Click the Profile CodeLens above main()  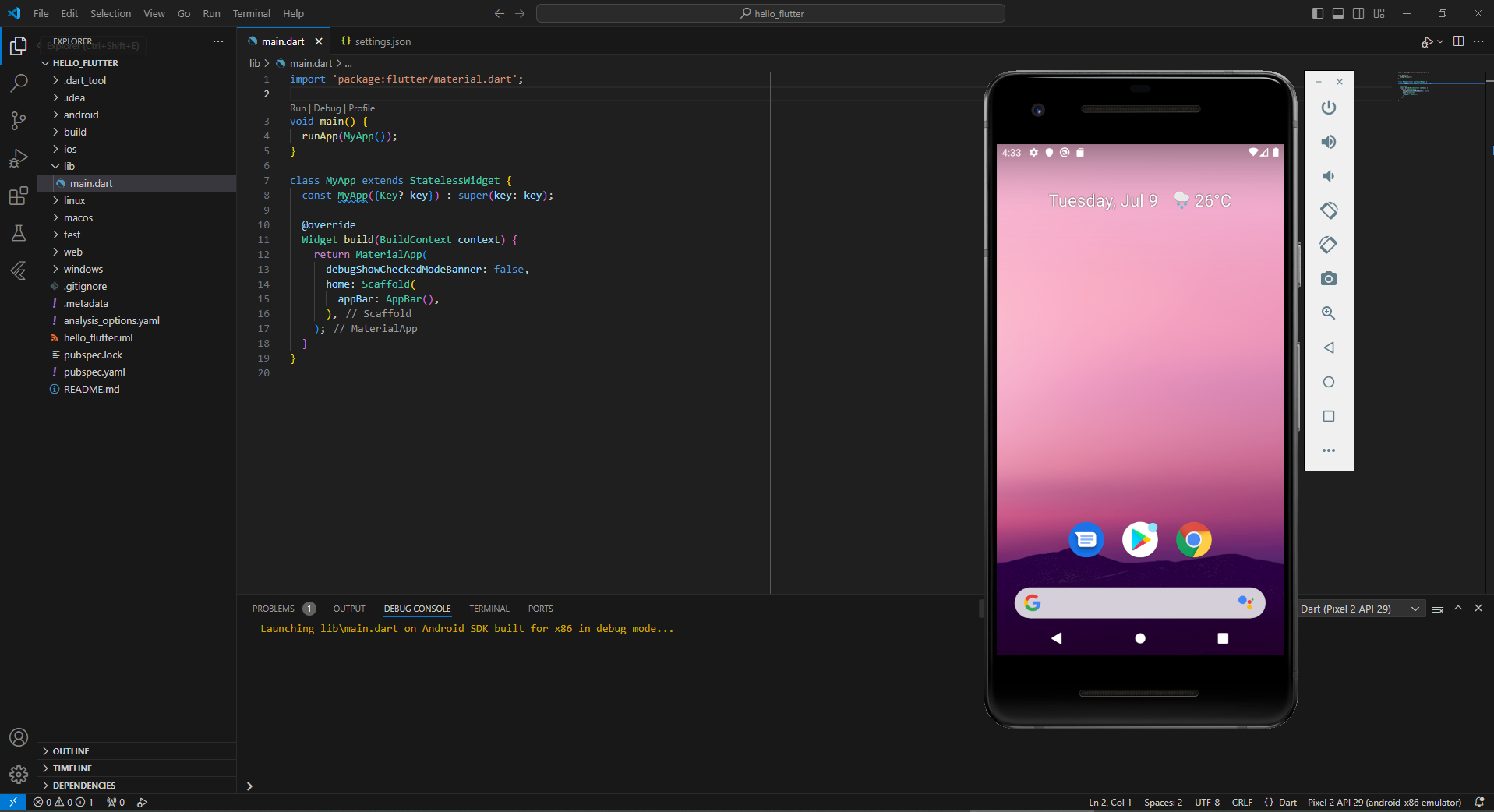(362, 108)
